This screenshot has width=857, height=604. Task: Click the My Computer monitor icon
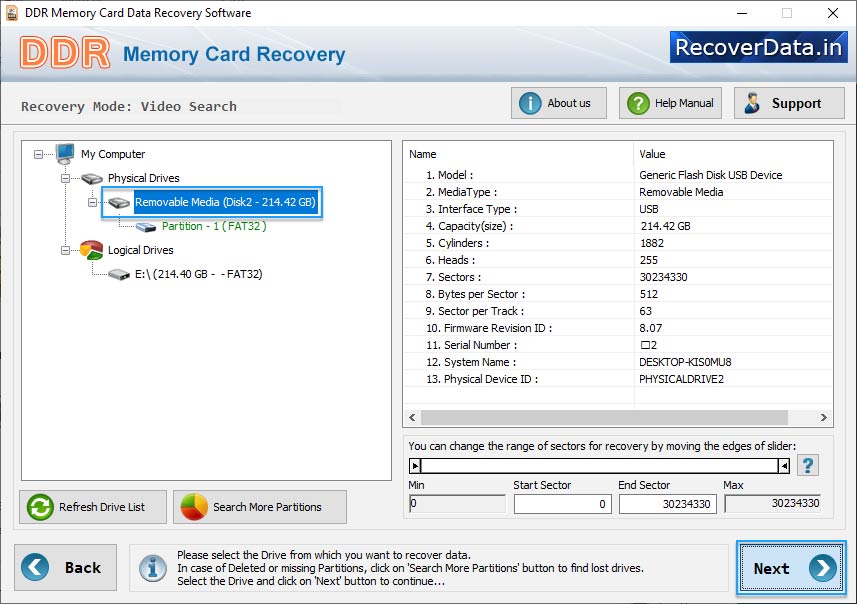(65, 154)
